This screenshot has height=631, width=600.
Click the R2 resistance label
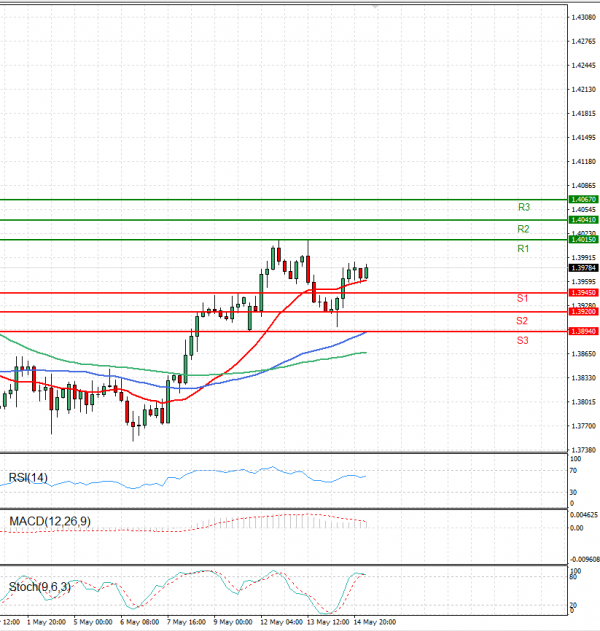(x=523, y=229)
